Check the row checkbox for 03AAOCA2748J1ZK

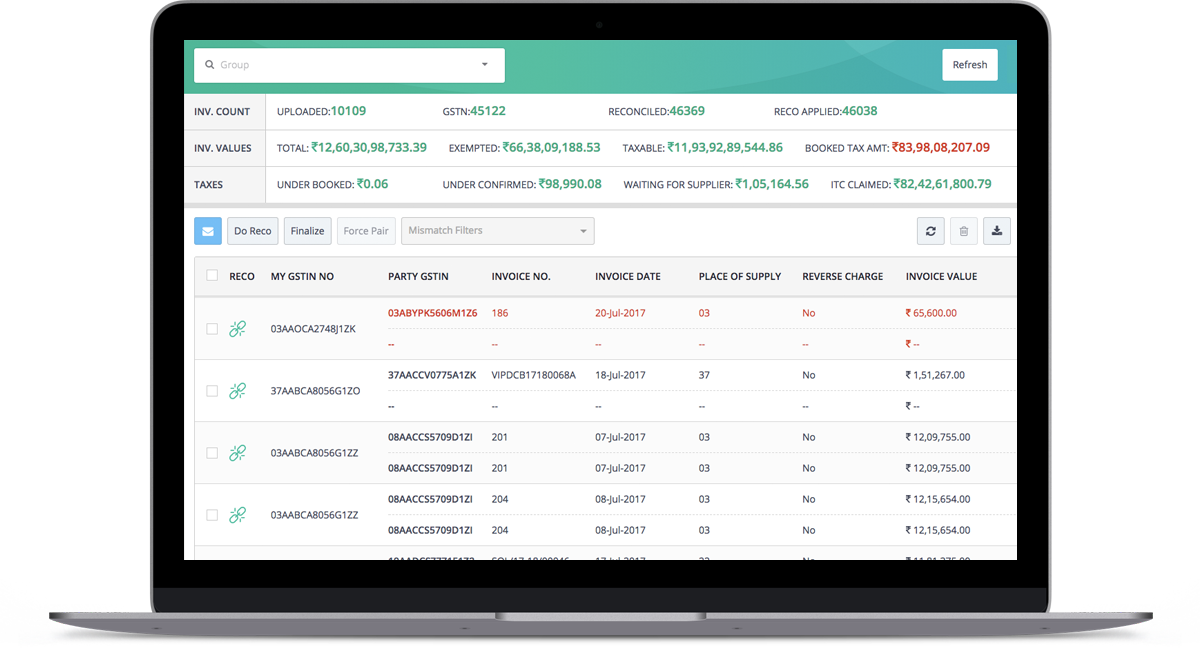pos(212,328)
